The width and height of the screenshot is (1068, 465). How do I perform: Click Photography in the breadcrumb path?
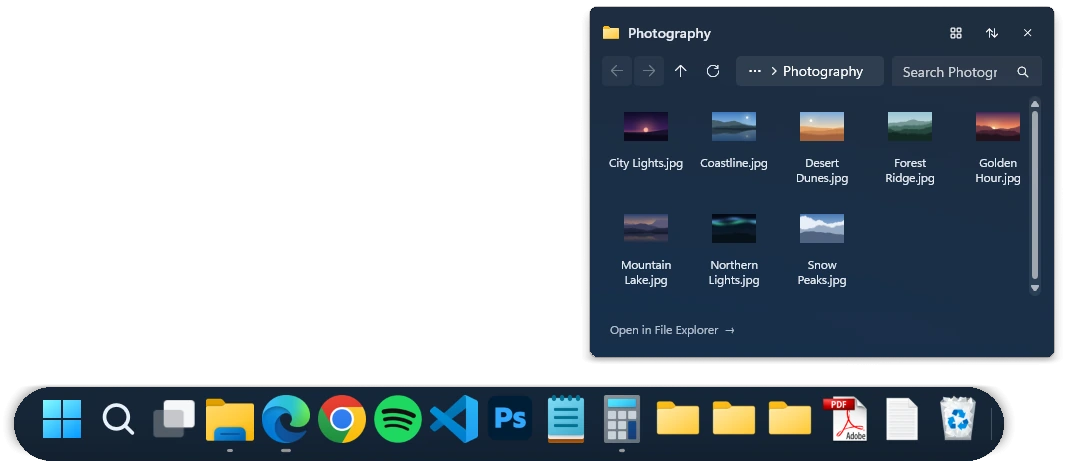coord(823,71)
